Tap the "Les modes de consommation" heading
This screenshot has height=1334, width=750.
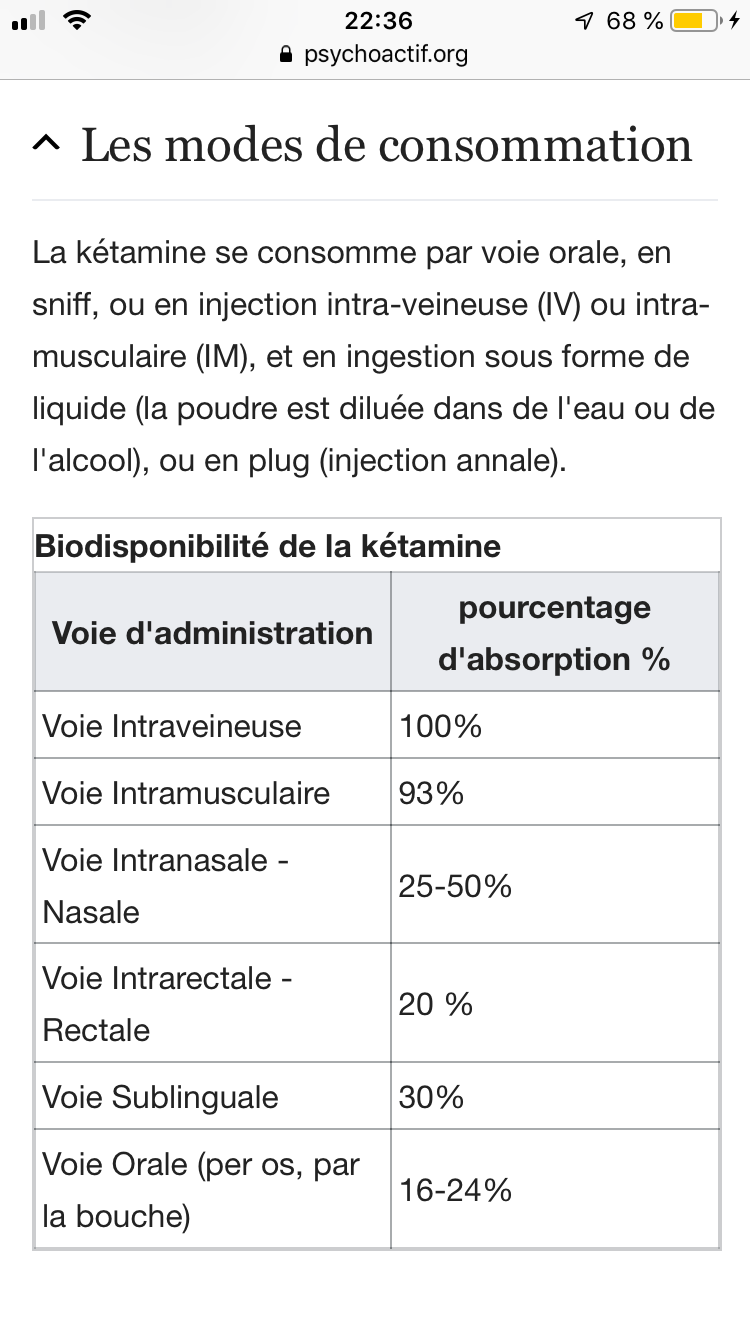coord(386,145)
